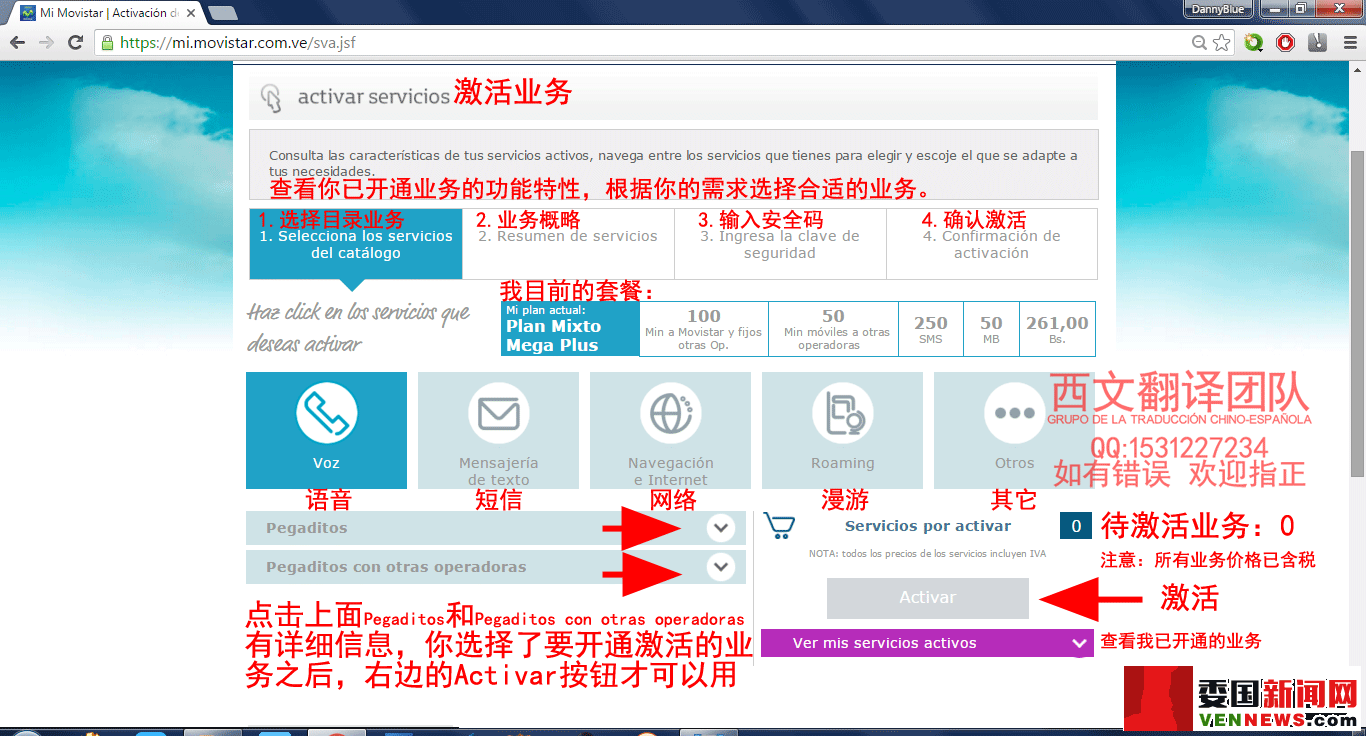Click the green padlock security icon
The width and height of the screenshot is (1366, 736).
[x=108, y=43]
